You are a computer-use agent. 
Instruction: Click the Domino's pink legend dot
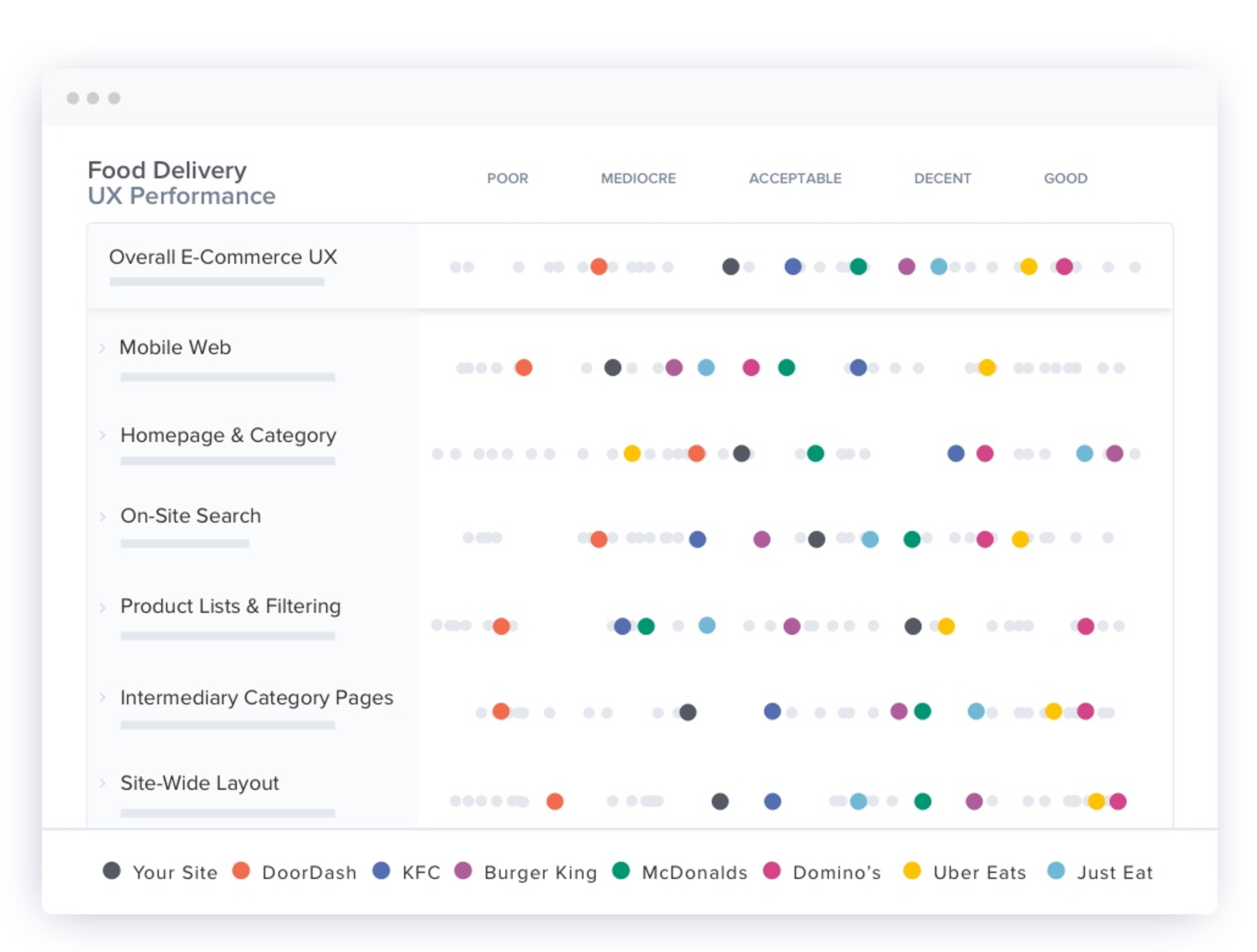click(772, 871)
